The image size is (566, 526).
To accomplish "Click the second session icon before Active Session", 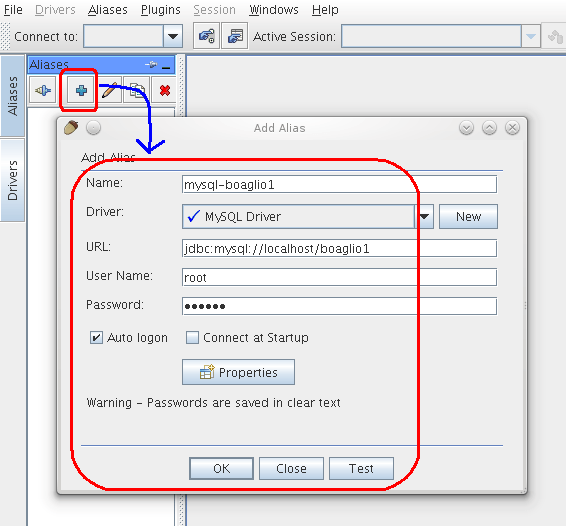I will [x=235, y=36].
